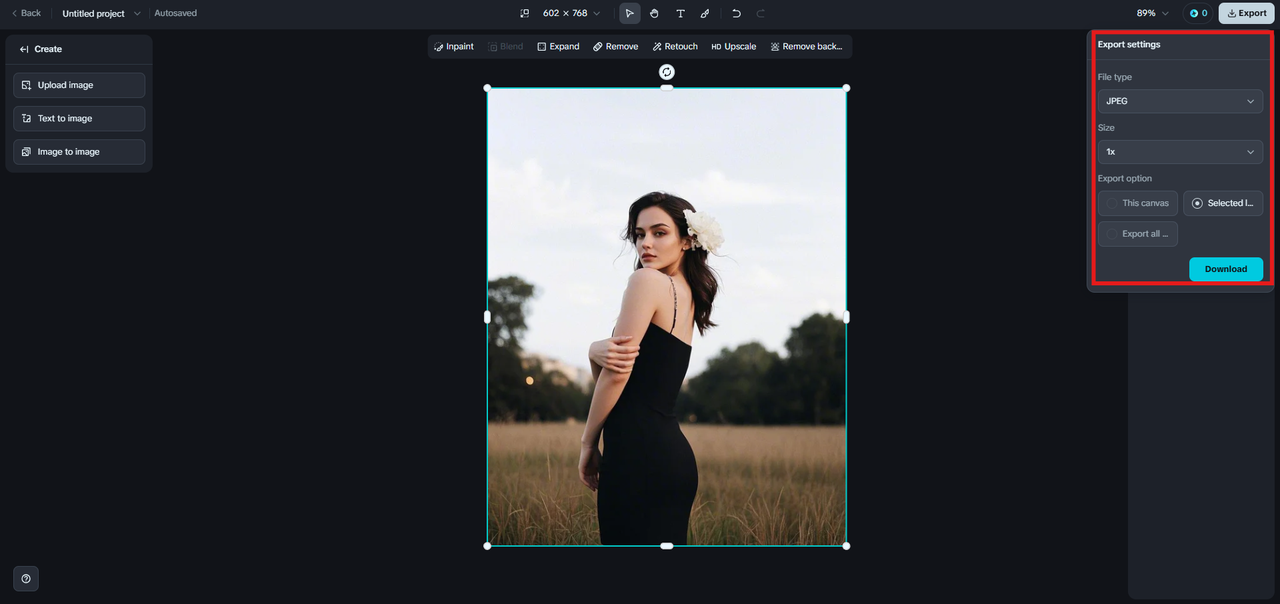Screen dimensions: 1280x604
Task: Click the canvas resize icon beside 602 × 768
Action: tap(525, 13)
